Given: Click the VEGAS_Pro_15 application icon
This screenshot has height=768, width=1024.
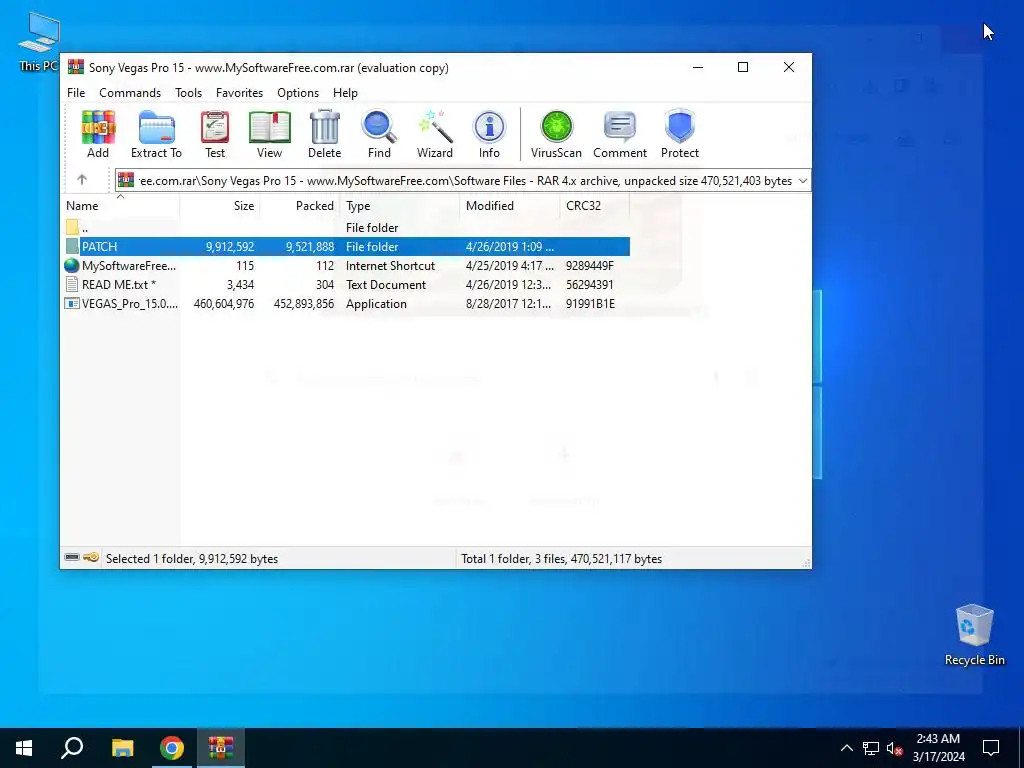Looking at the screenshot, I should coord(72,303).
